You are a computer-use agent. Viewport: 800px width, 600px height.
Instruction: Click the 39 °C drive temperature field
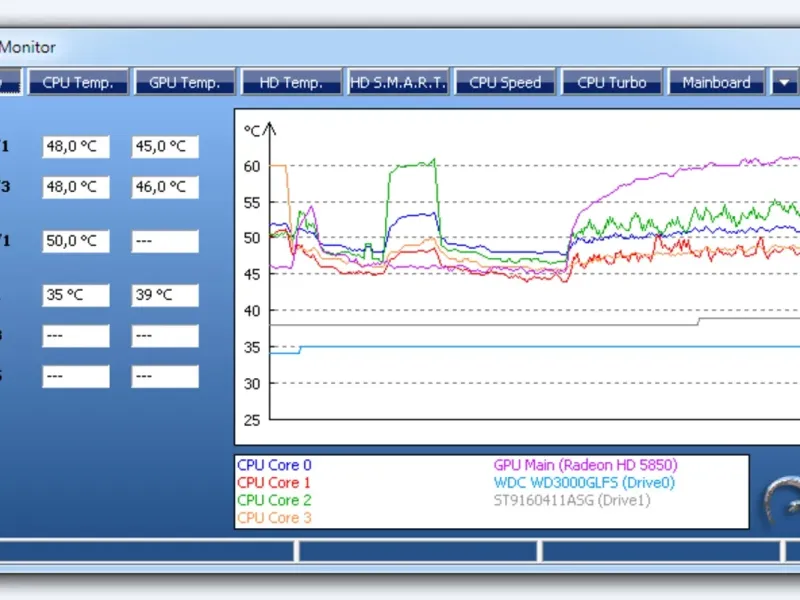pyautogui.click(x=165, y=295)
